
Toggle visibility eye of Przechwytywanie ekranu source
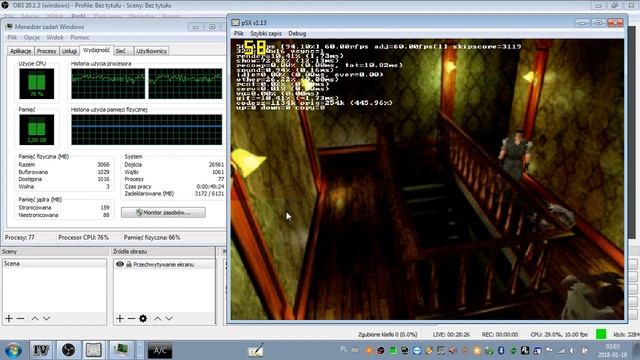120,264
